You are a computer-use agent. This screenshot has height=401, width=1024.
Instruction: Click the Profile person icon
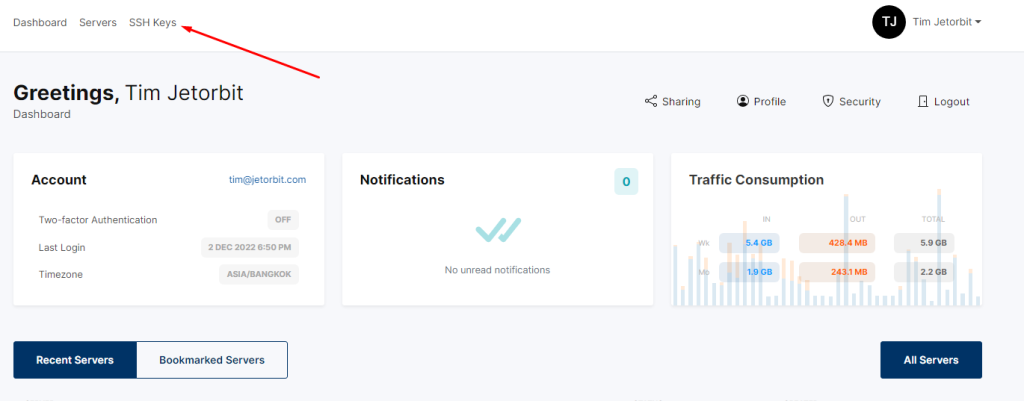[743, 101]
